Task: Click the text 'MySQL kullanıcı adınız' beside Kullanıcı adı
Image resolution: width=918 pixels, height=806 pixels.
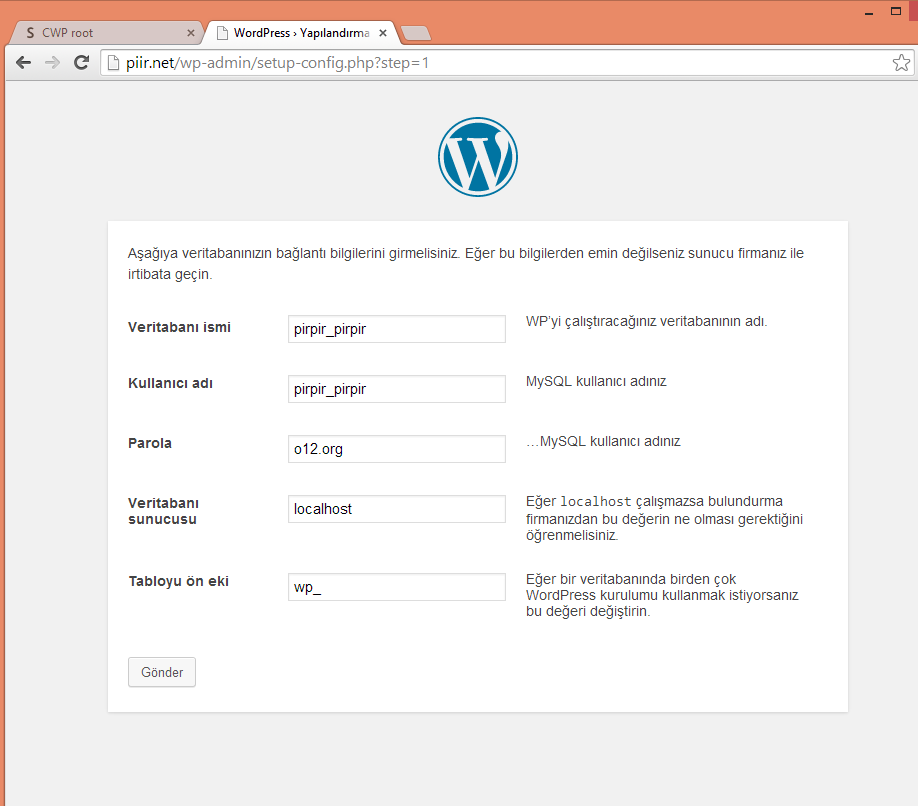Action: coord(596,381)
